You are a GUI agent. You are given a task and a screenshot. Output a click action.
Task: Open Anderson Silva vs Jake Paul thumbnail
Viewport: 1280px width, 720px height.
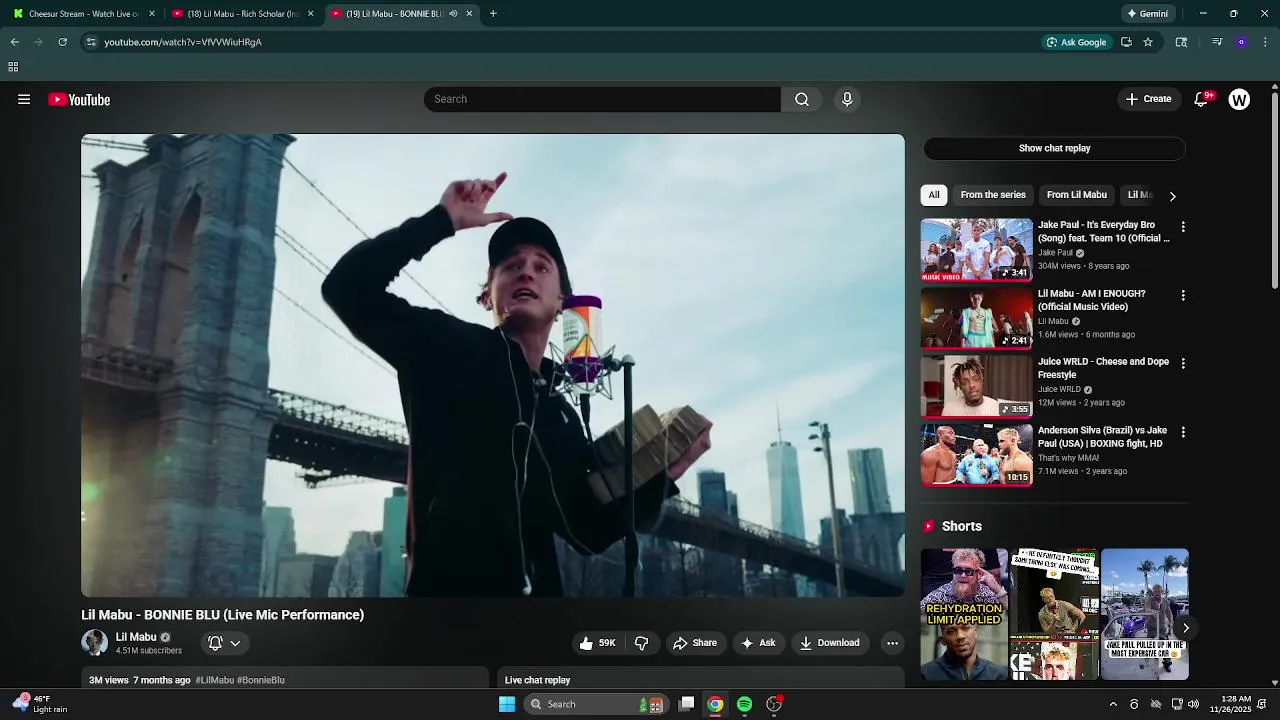(x=976, y=454)
